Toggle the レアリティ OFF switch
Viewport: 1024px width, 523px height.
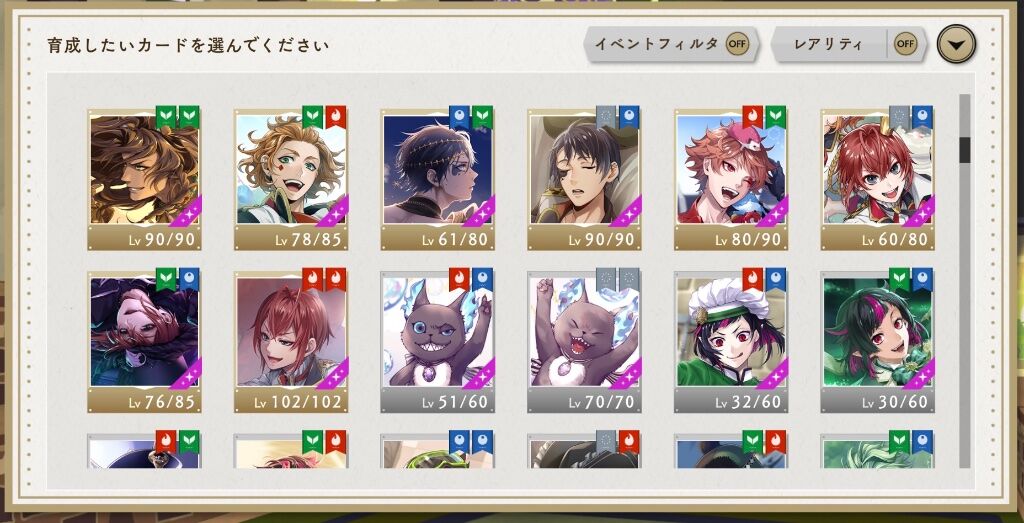tap(904, 44)
